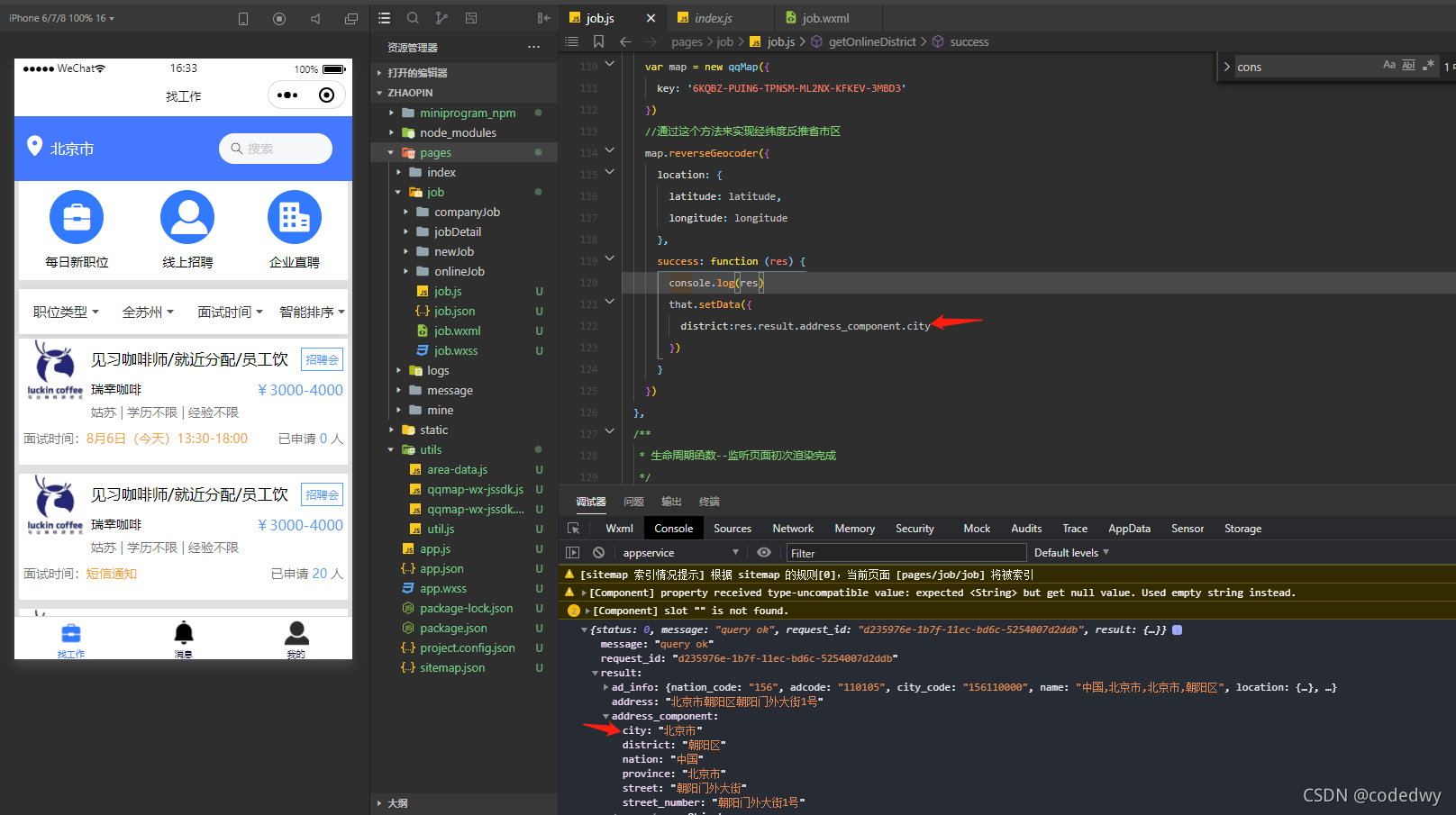Mute simulator sound with speaker icon
The width and height of the screenshot is (1456, 815).
pos(315,18)
